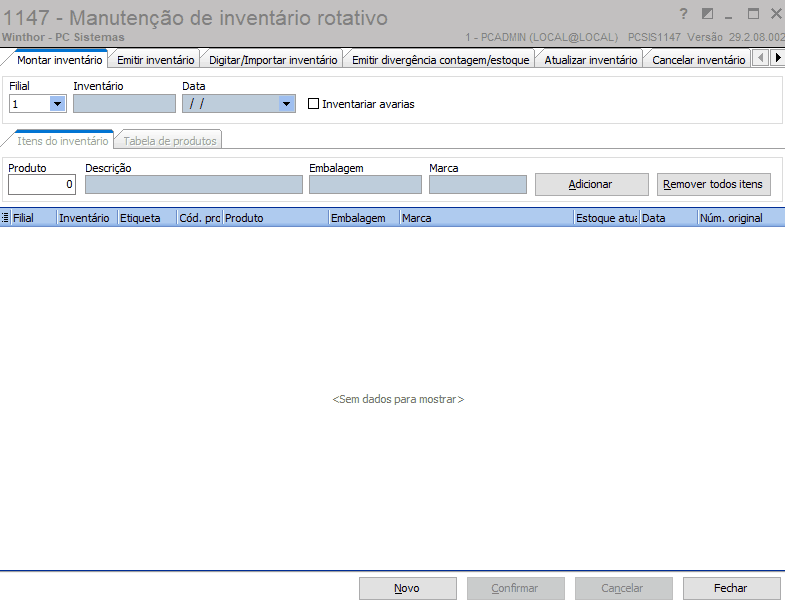Click the Embalagem input field
The image size is (785, 602).
(365, 184)
